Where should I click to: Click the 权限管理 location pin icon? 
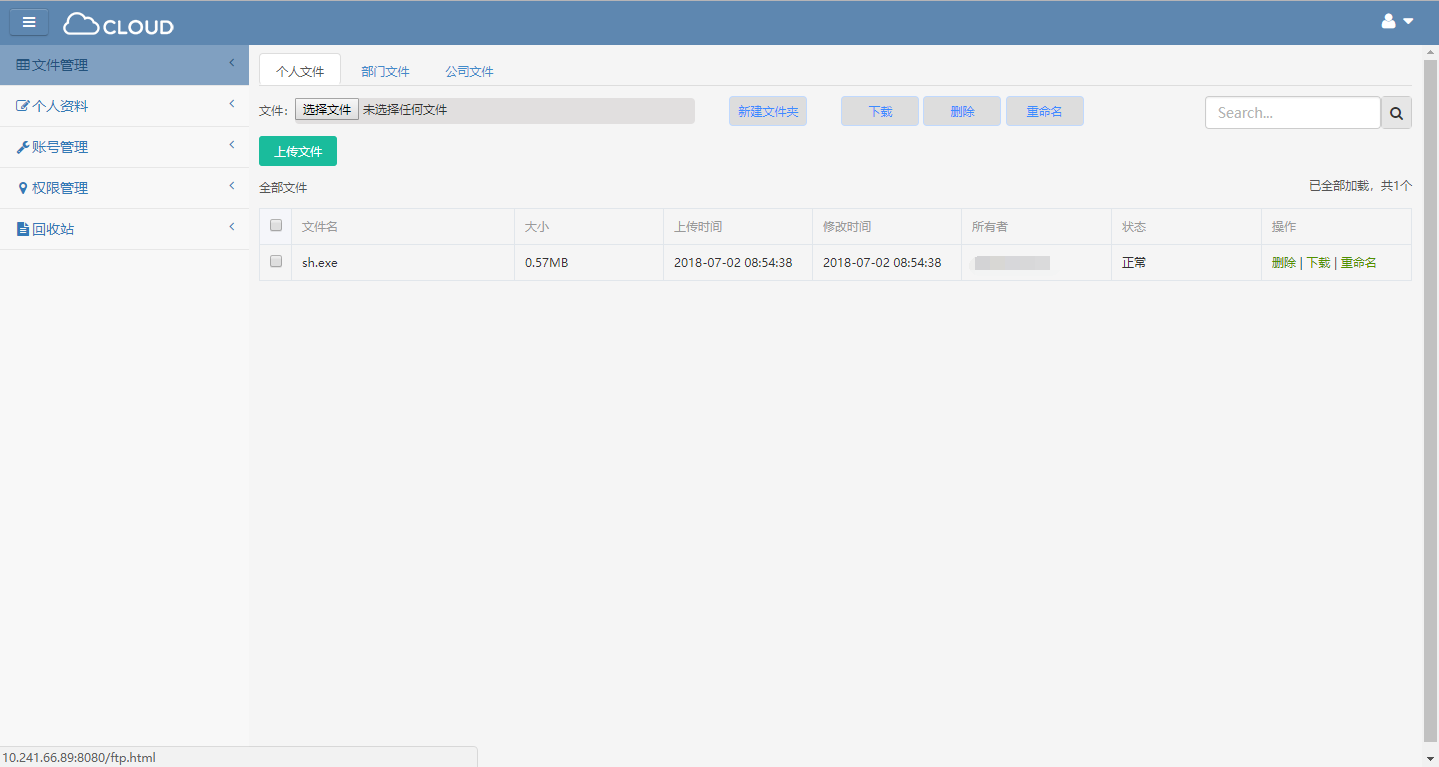tap(23, 188)
